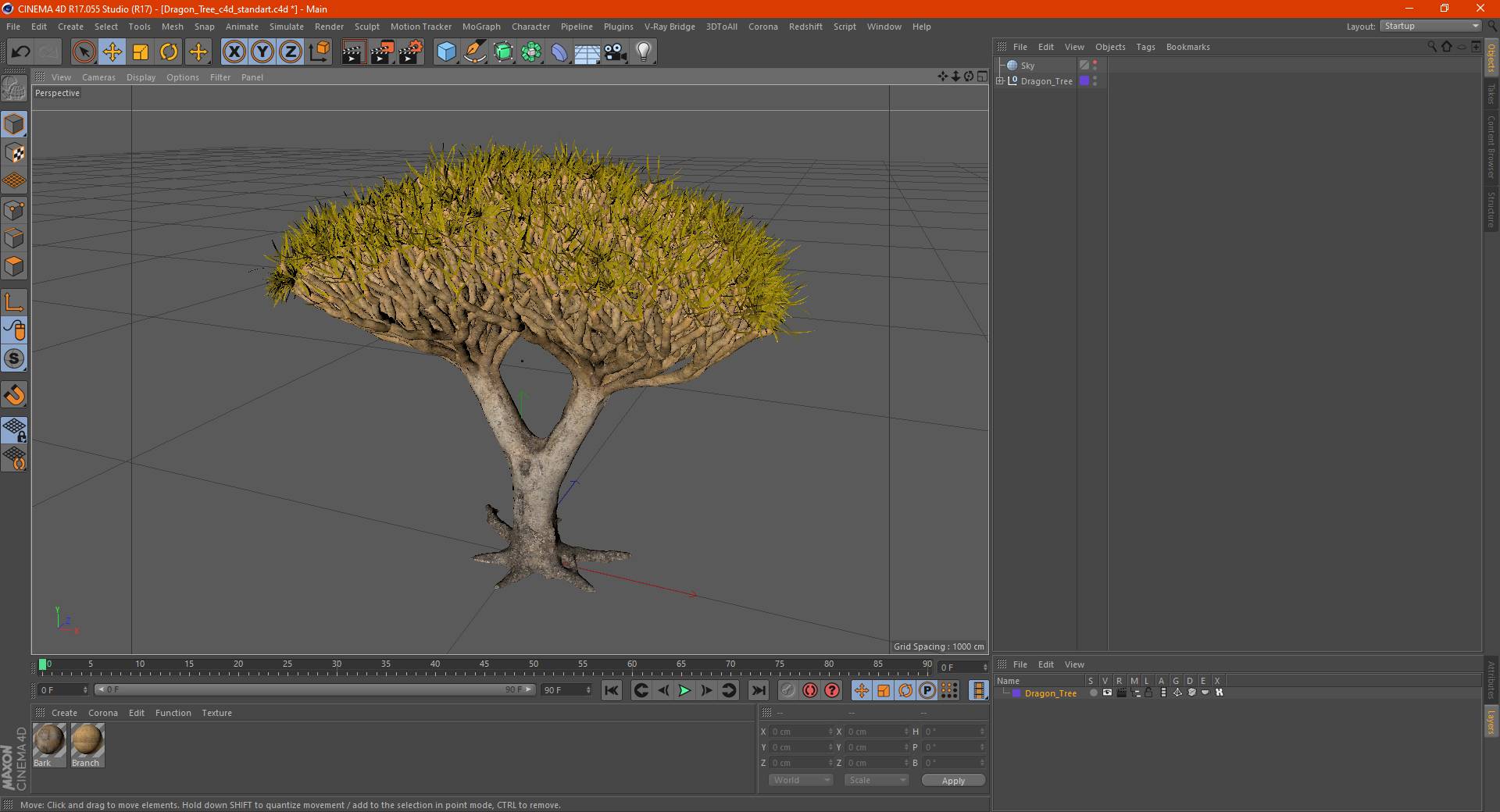Viewport: 1500px width, 812px height.
Task: Open the Simulate menu
Action: (x=287, y=27)
